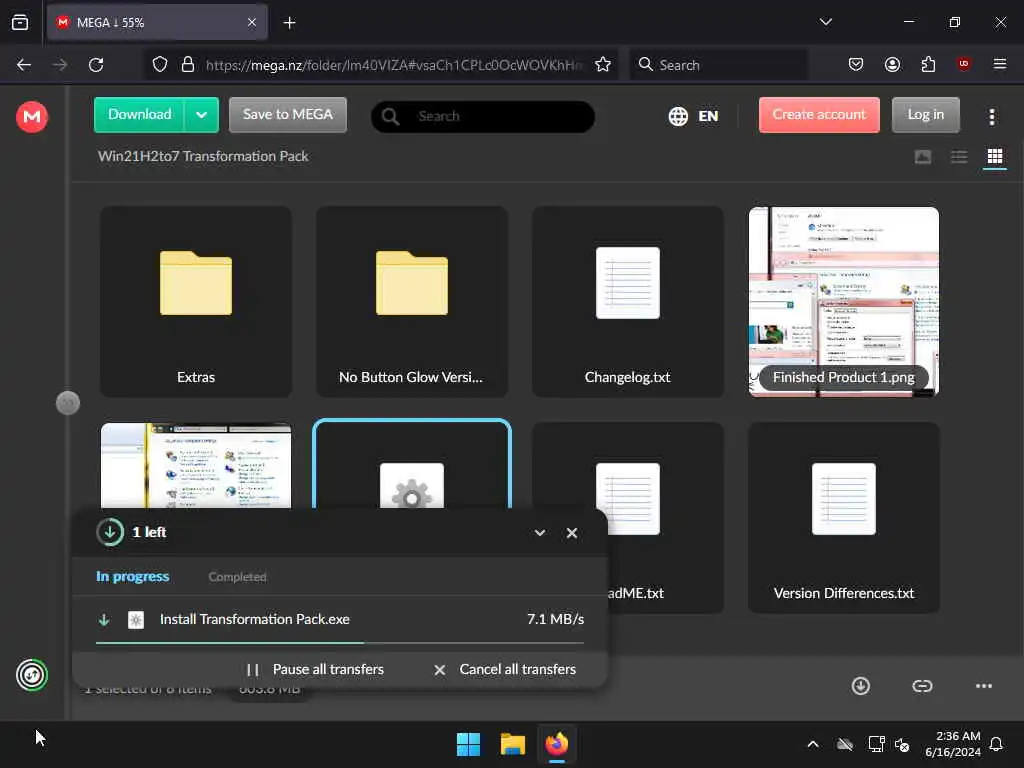
Task: Click the Firefox taskbar icon
Action: coord(556,744)
